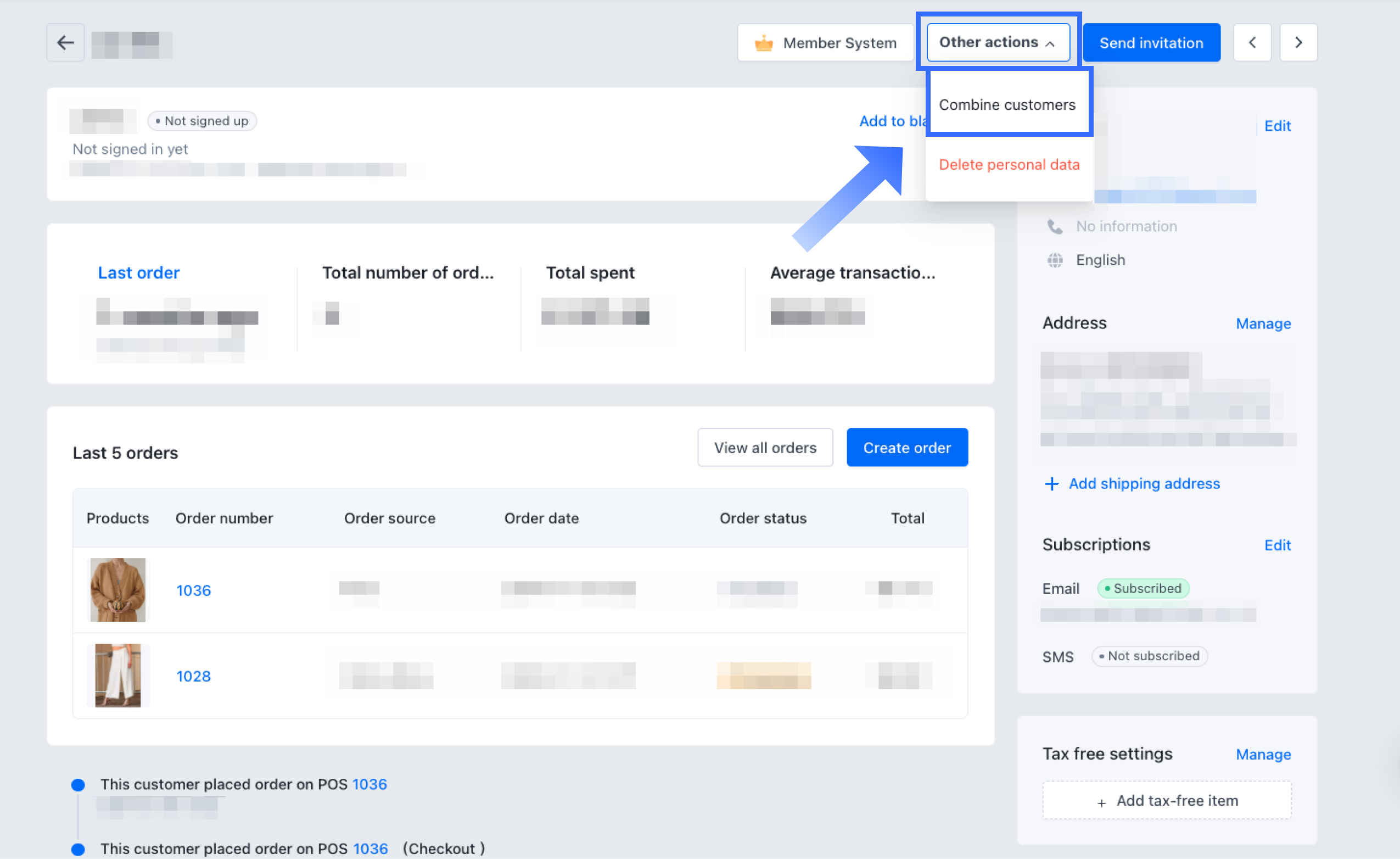1400x859 pixels.
Task: Click the globe icon next to English
Action: (x=1055, y=260)
